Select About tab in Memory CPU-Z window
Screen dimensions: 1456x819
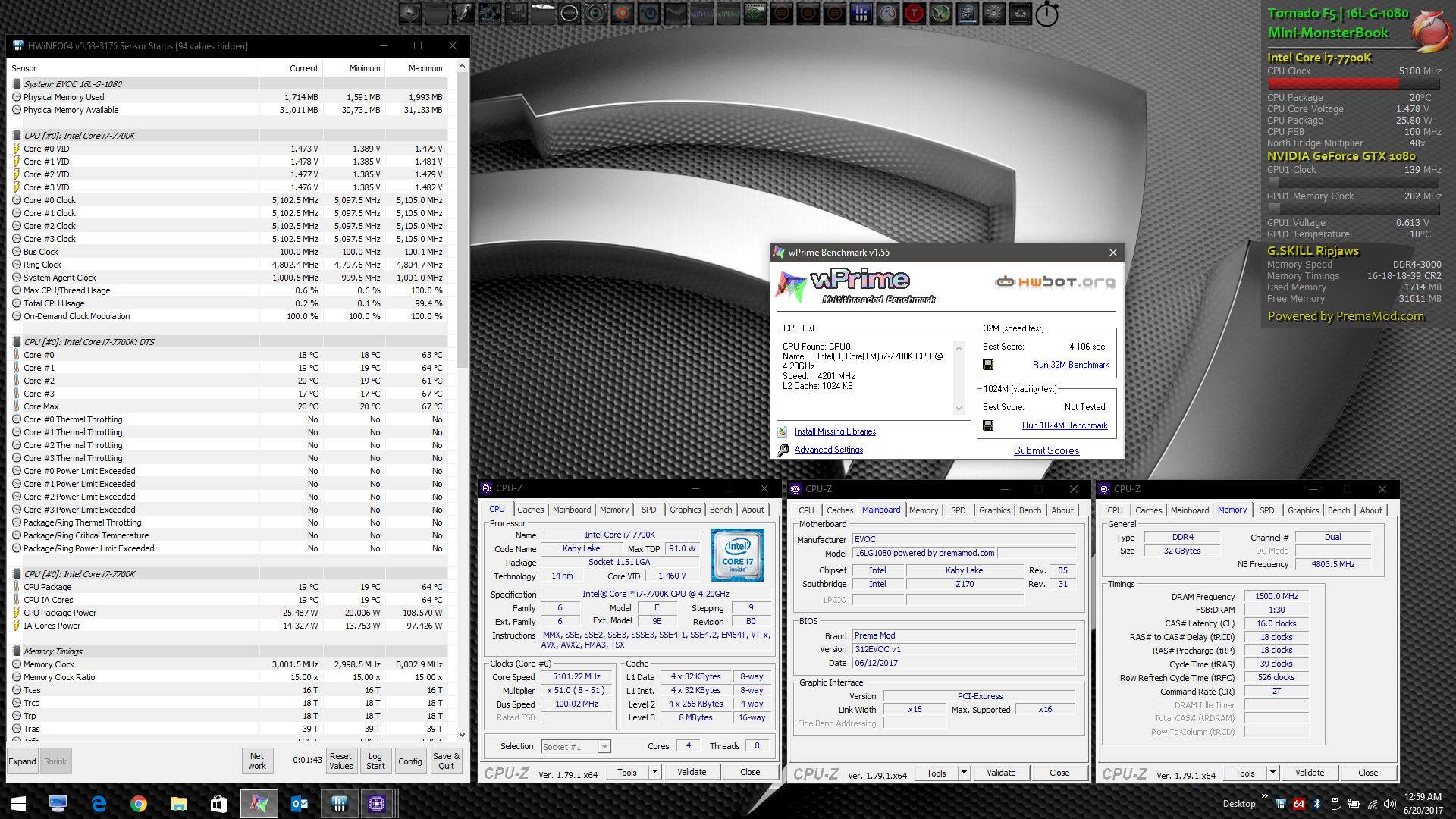[x=1370, y=510]
